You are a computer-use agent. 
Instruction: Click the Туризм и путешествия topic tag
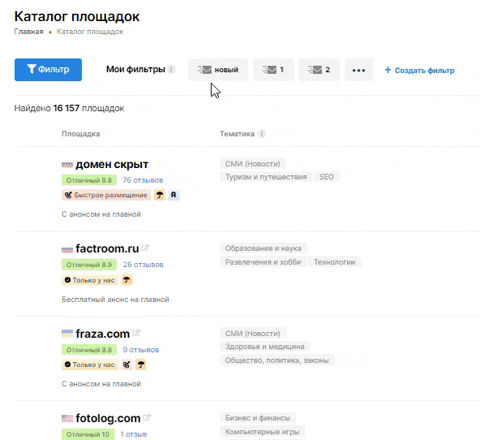tap(266, 177)
